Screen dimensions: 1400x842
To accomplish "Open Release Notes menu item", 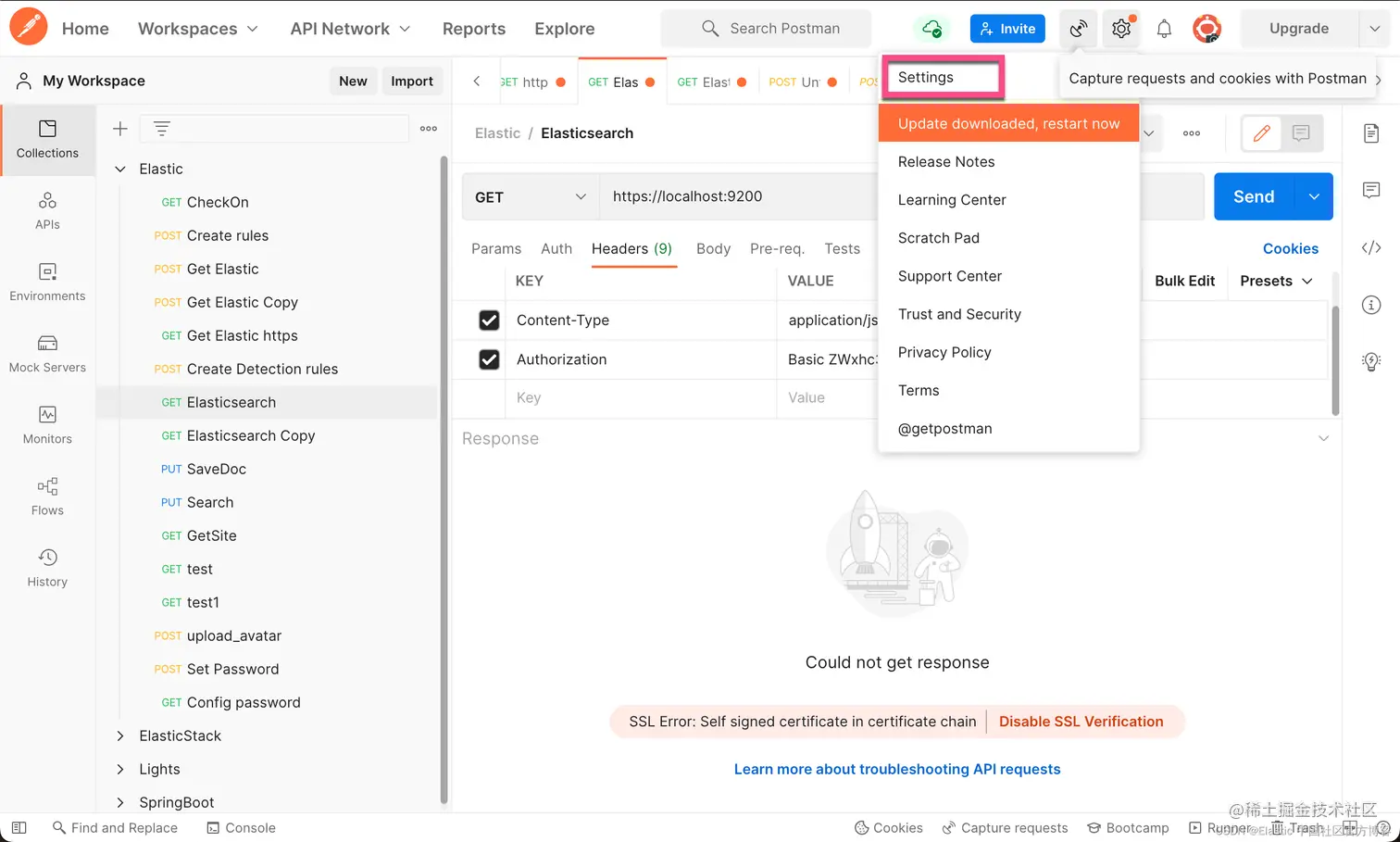I will pos(1008,161).
